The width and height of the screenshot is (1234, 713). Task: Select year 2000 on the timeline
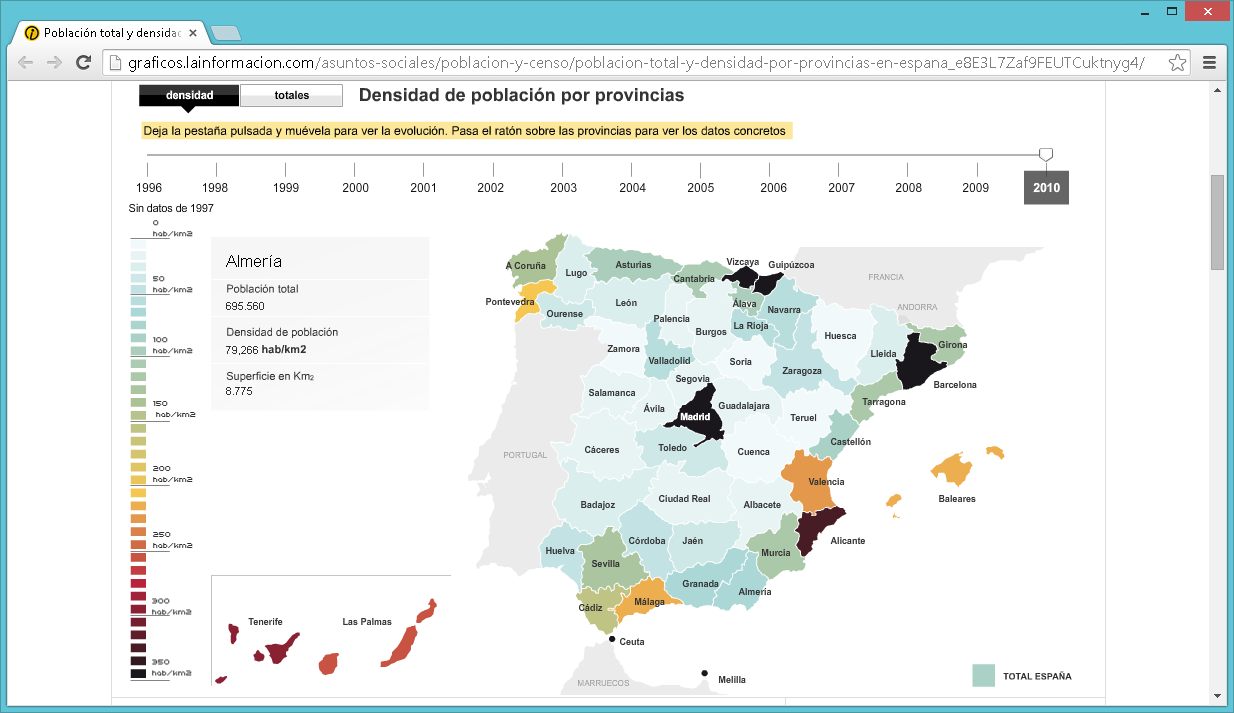355,187
